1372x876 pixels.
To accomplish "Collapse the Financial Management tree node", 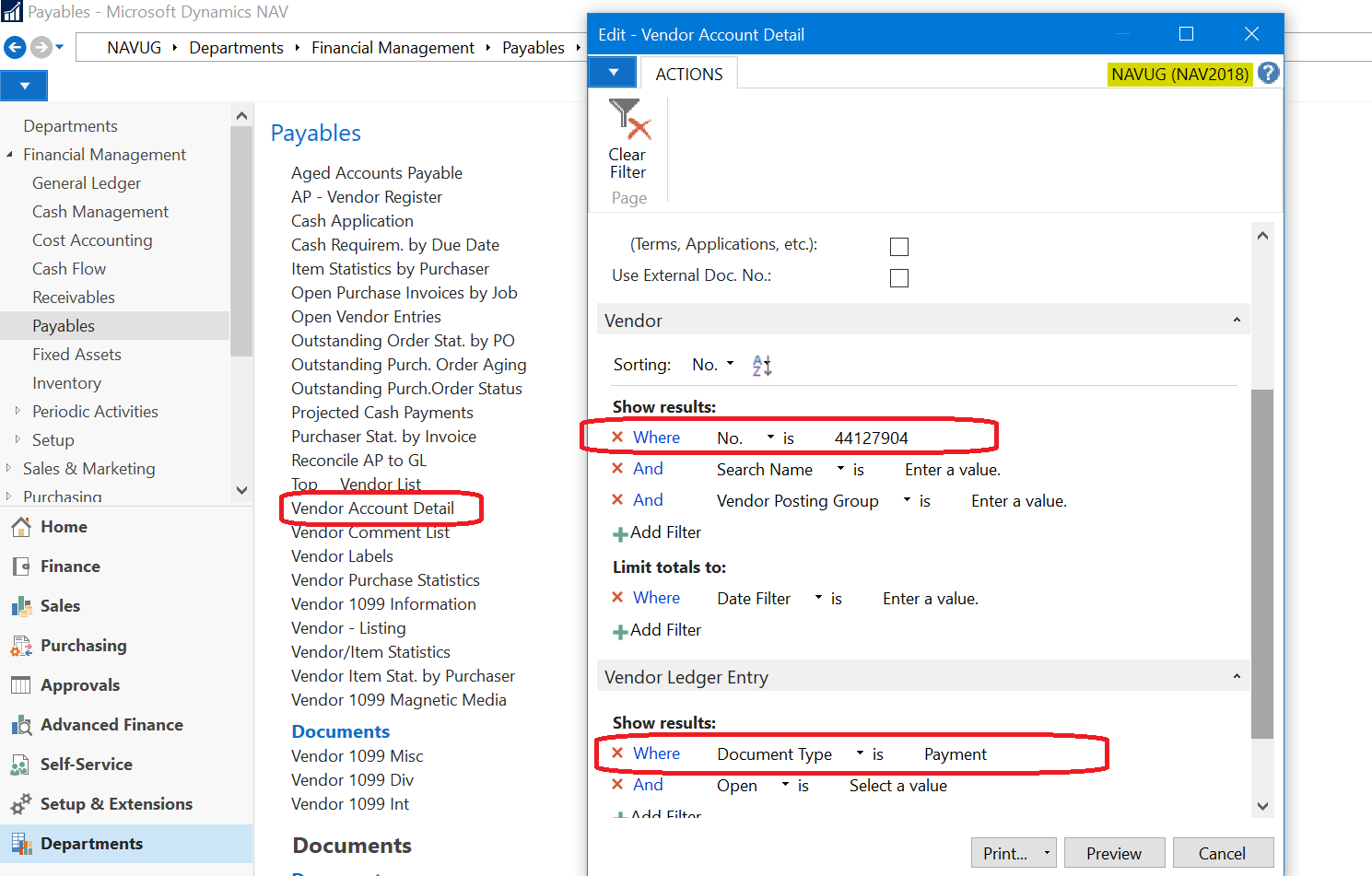I will click(9, 155).
